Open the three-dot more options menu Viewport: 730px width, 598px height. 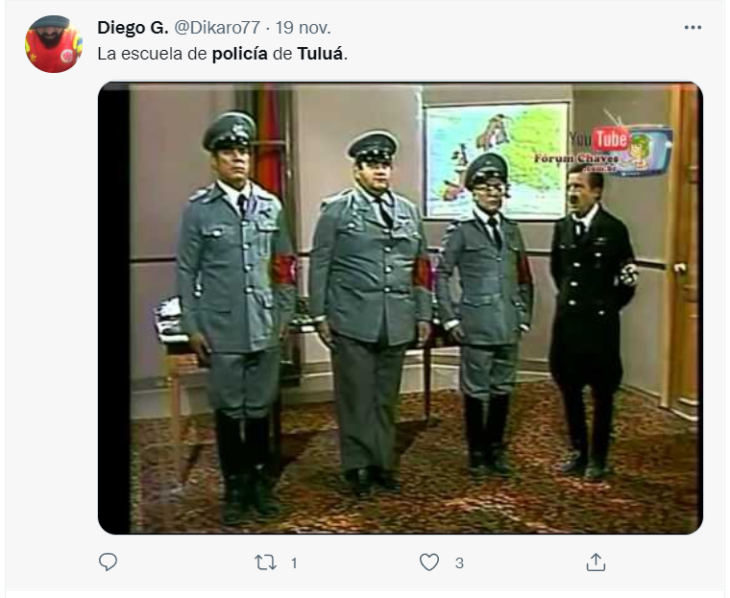click(693, 27)
